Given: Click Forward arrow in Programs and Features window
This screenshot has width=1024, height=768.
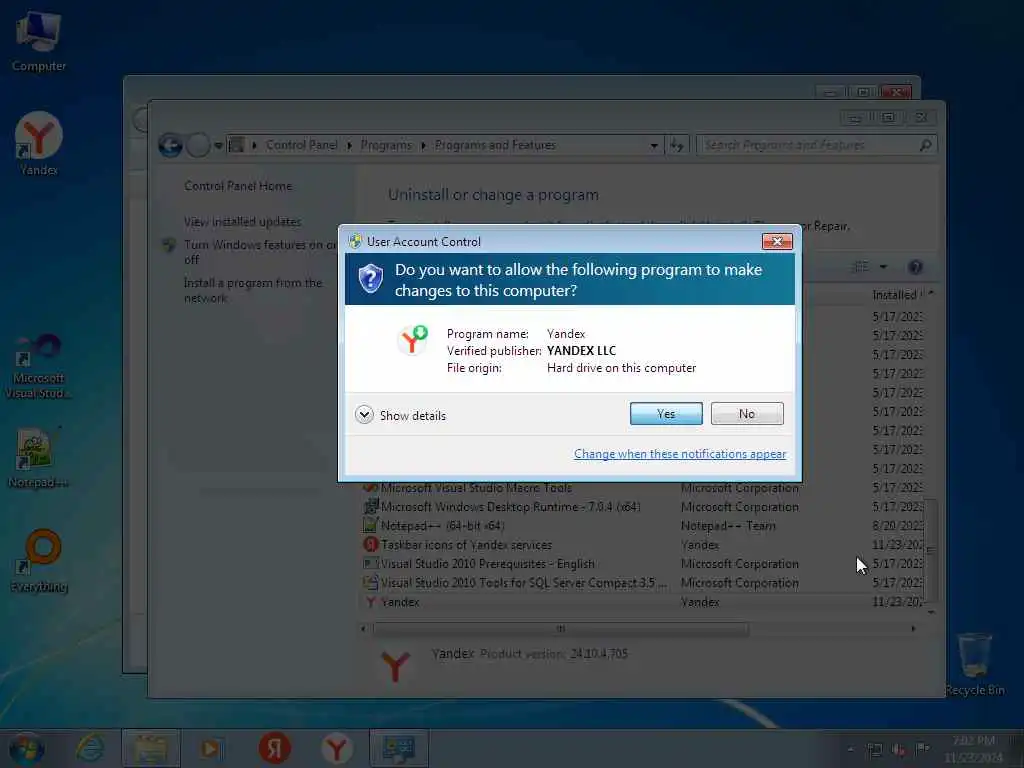Looking at the screenshot, I should coord(198,145).
